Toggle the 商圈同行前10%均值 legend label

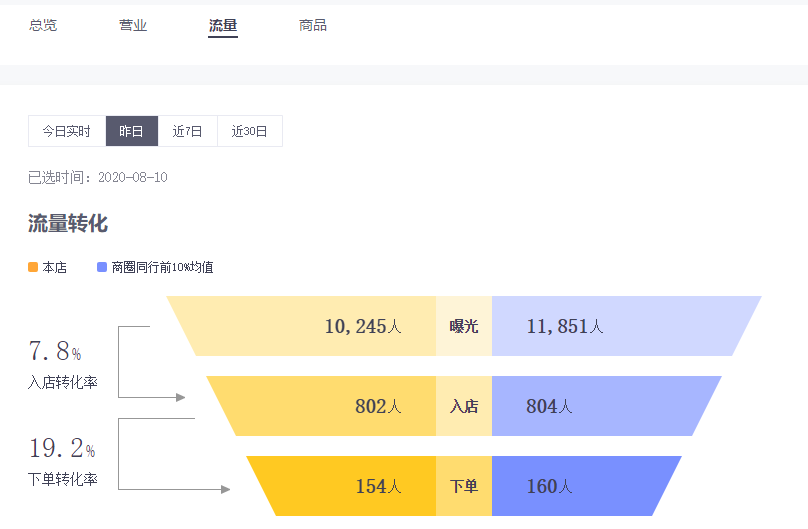tap(162, 267)
